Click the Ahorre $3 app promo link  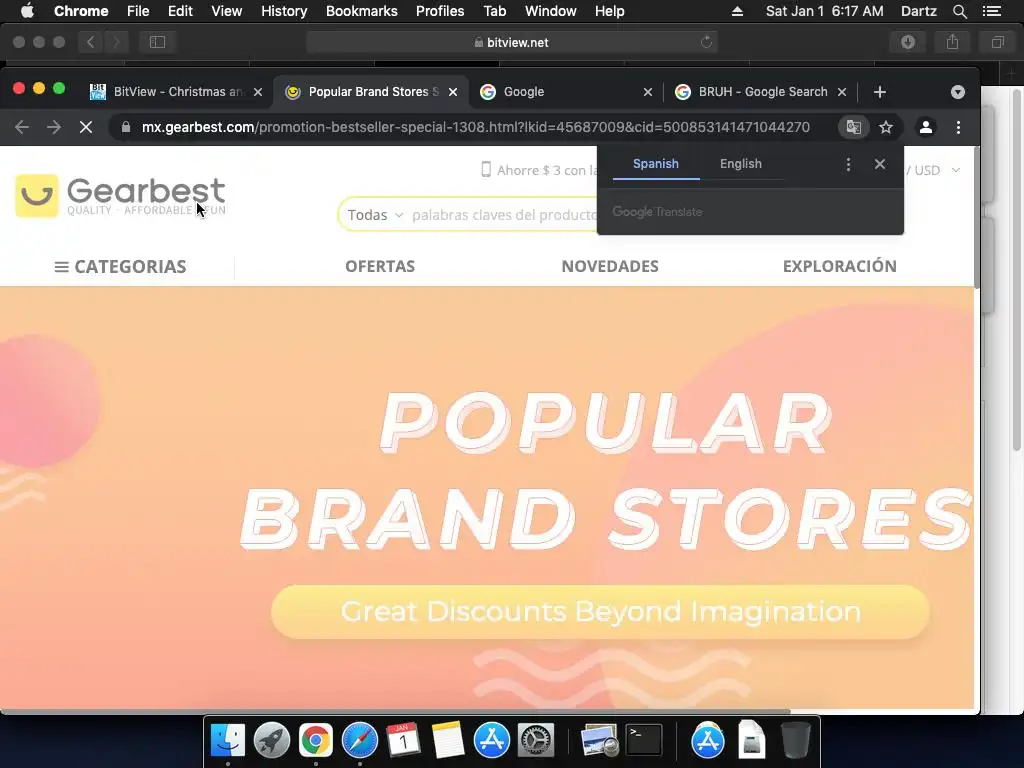tap(539, 170)
